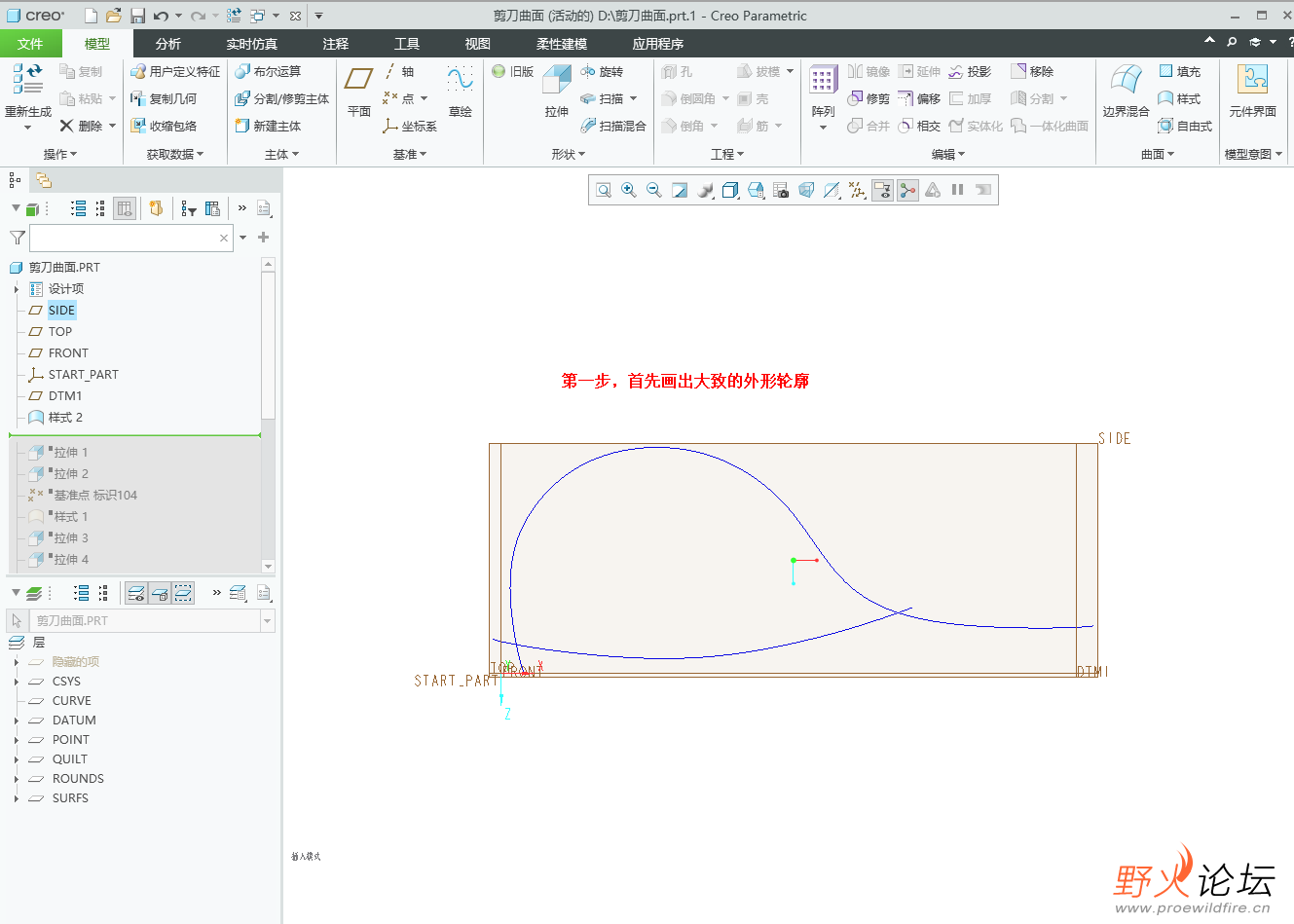
Task: Select the 旋转 (Revolve) tool
Action: [x=602, y=72]
